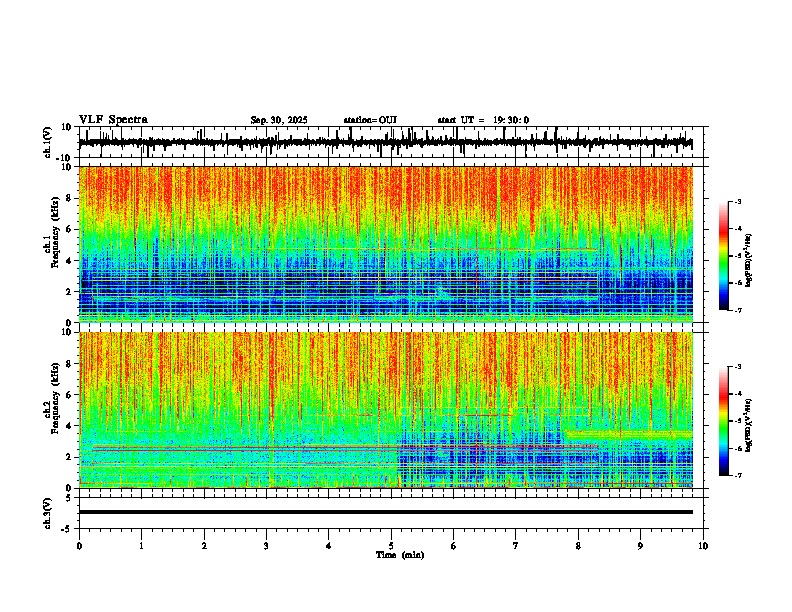Click ch.1 "Frequency (kHz)" axis label
Viewport: 792px width, 612px height.
pos(55,232)
